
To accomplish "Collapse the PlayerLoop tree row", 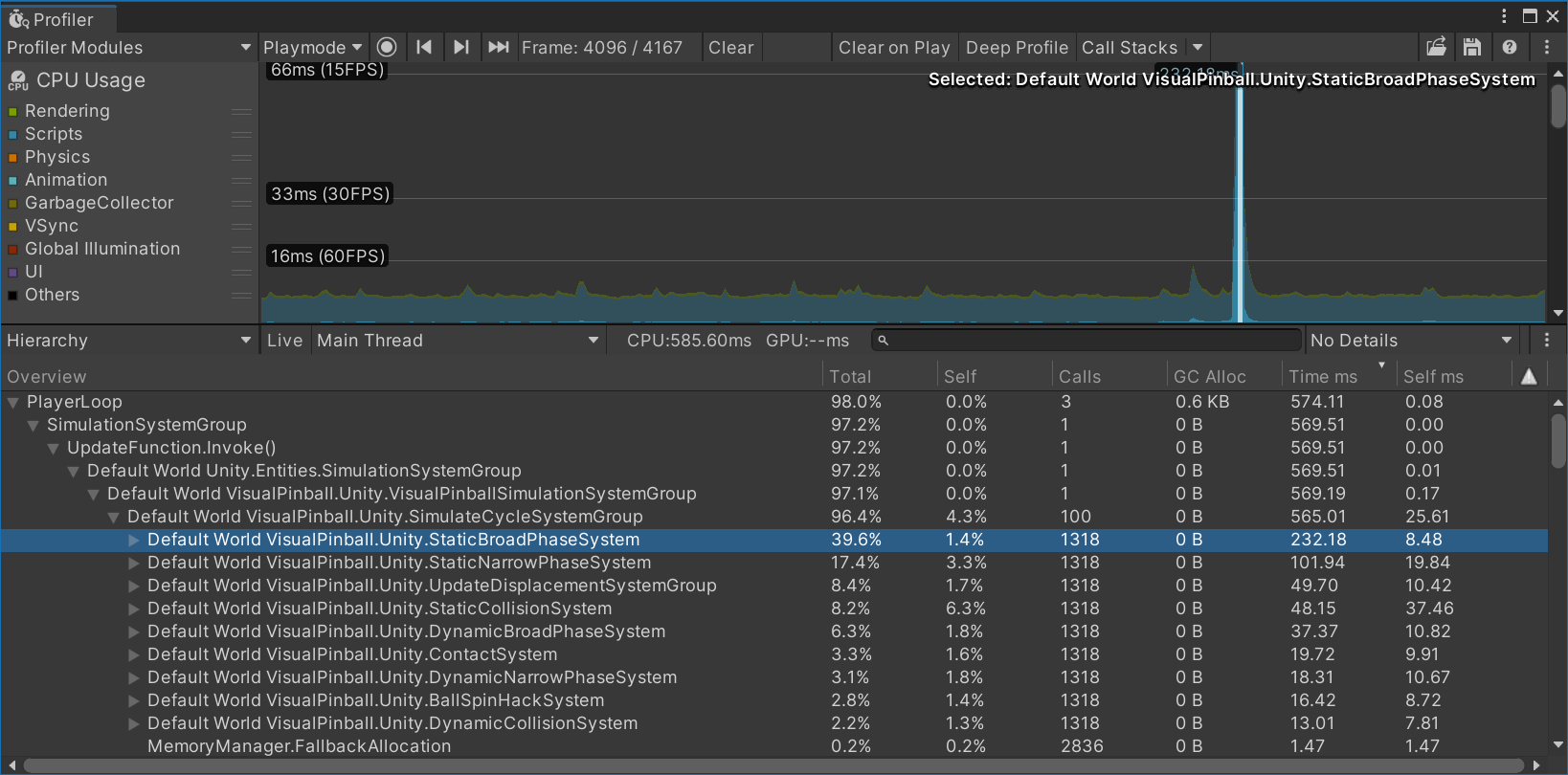I will 13,403.
